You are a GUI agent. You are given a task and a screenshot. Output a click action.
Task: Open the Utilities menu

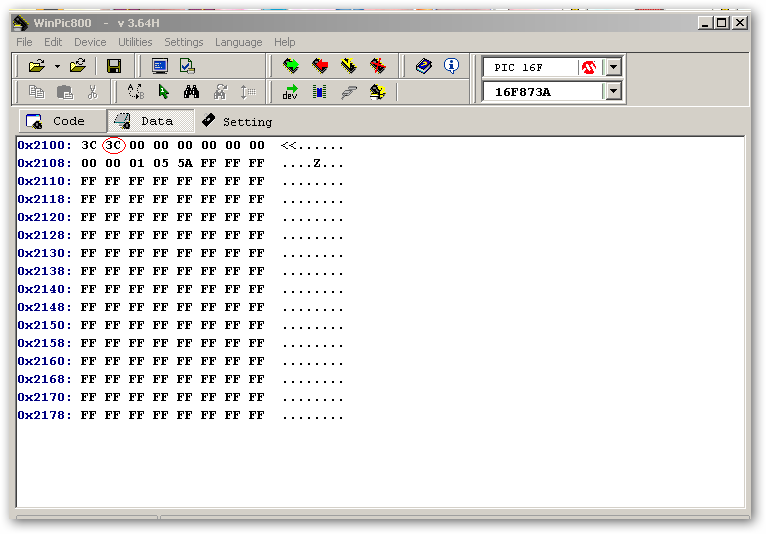[x=135, y=42]
